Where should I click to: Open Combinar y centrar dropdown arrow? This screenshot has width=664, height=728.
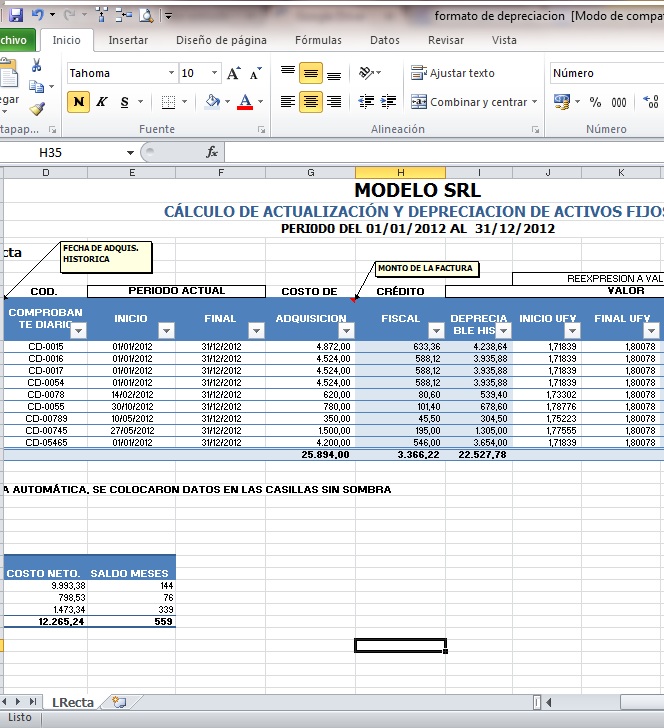point(534,102)
